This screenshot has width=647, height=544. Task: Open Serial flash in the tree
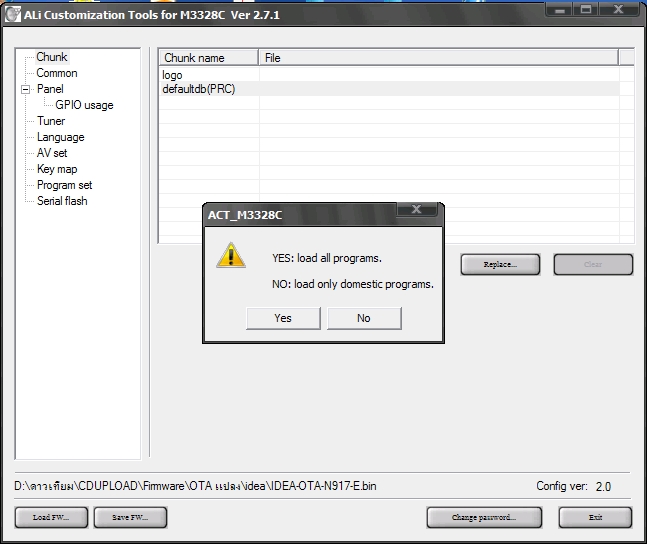[62, 201]
